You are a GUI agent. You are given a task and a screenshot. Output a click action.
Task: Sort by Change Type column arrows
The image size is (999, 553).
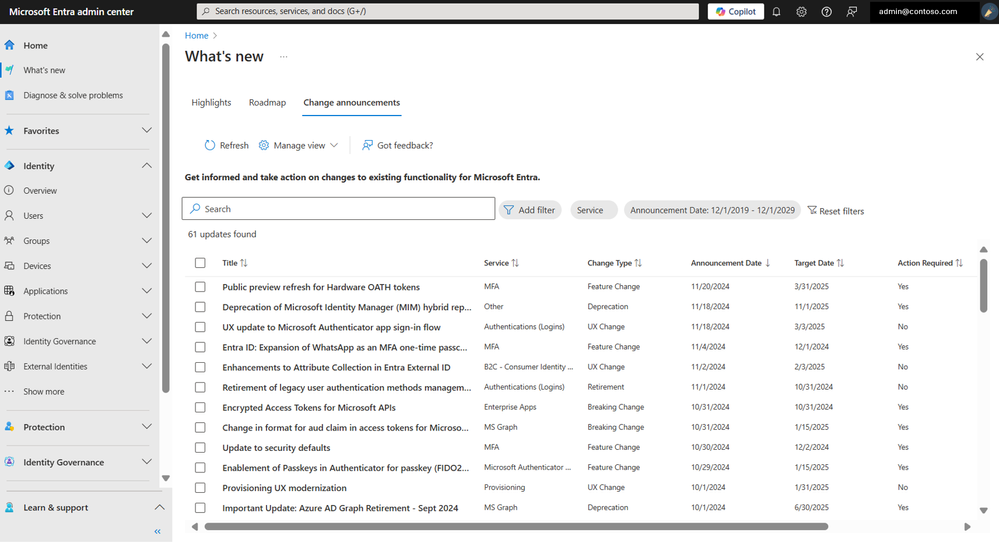point(638,263)
